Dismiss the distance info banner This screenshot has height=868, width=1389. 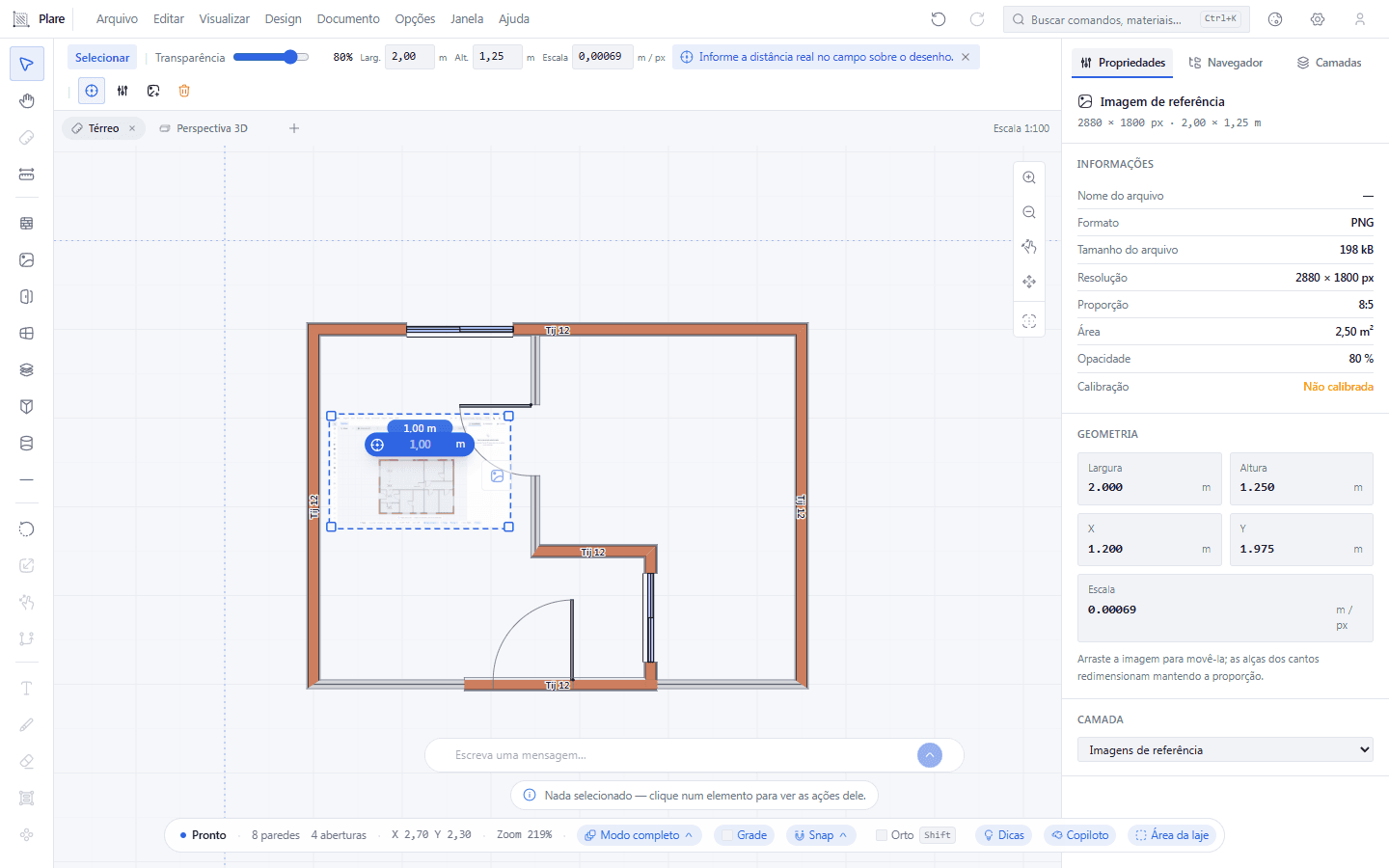[x=966, y=57]
